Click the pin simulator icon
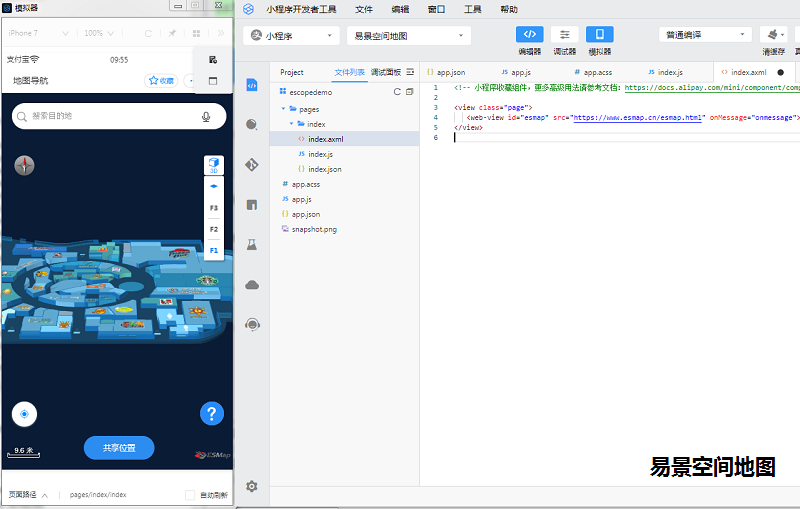This screenshot has height=509, width=800. pyautogui.click(x=172, y=34)
